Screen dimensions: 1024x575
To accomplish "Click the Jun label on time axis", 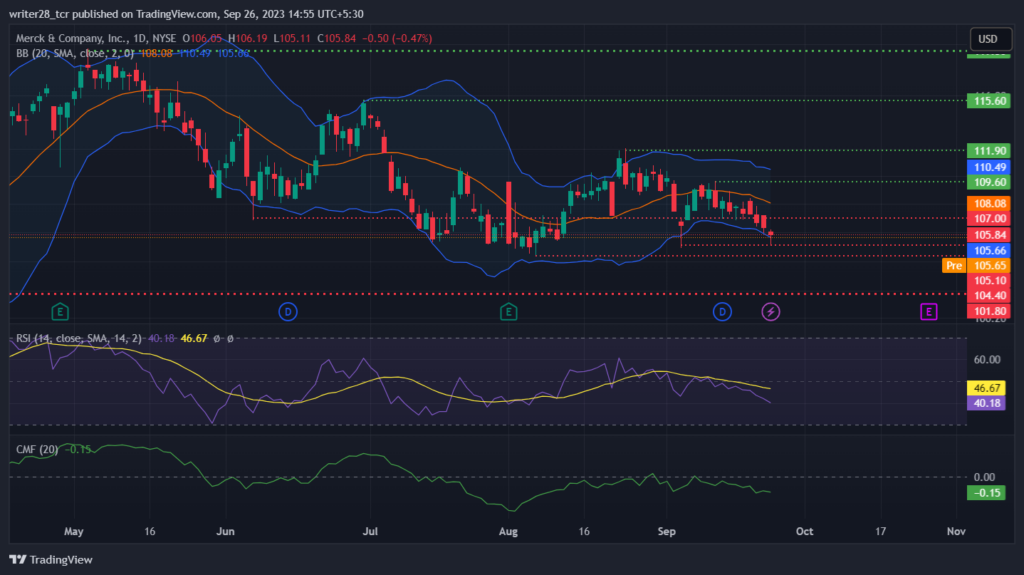I will [225, 531].
